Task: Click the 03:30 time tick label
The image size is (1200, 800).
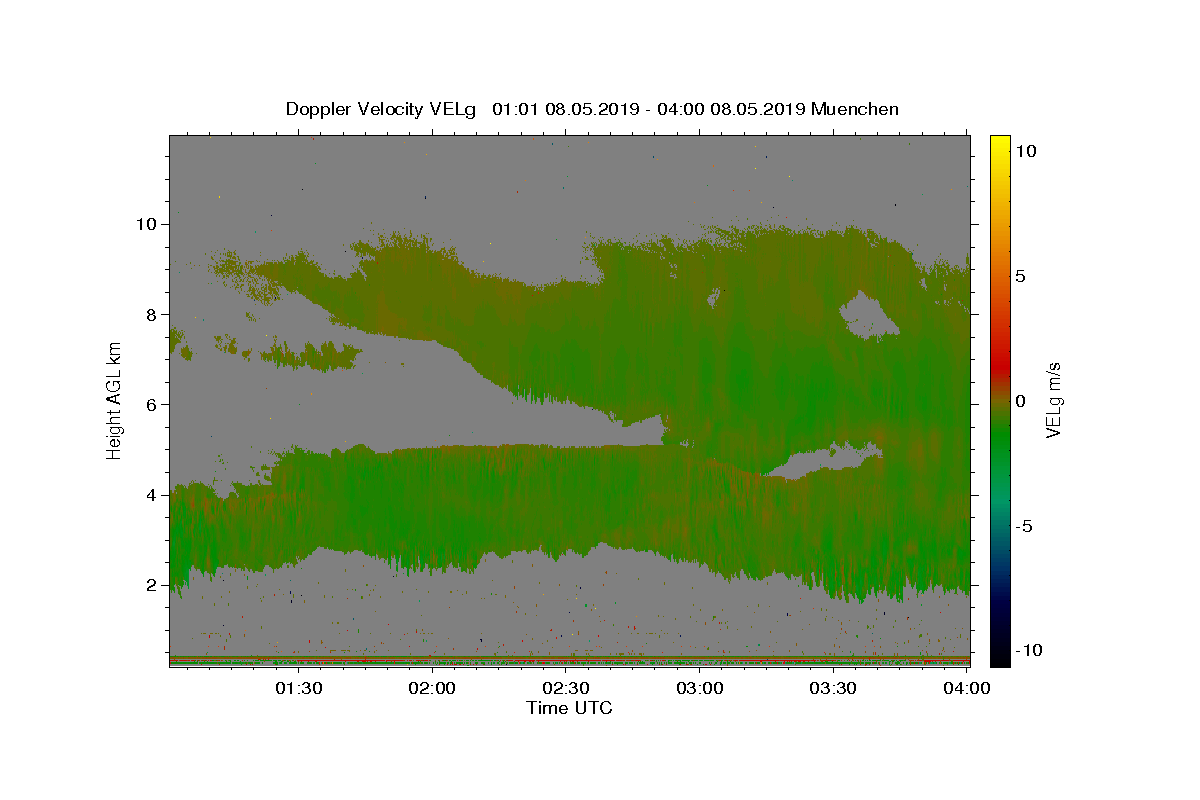Action: (833, 688)
